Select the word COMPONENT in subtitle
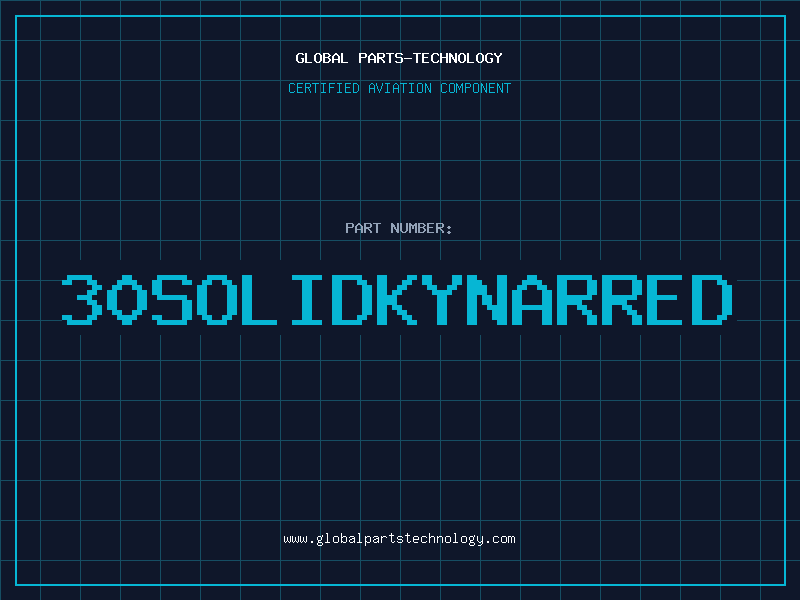Image resolution: width=800 pixels, height=600 pixels. click(476, 88)
